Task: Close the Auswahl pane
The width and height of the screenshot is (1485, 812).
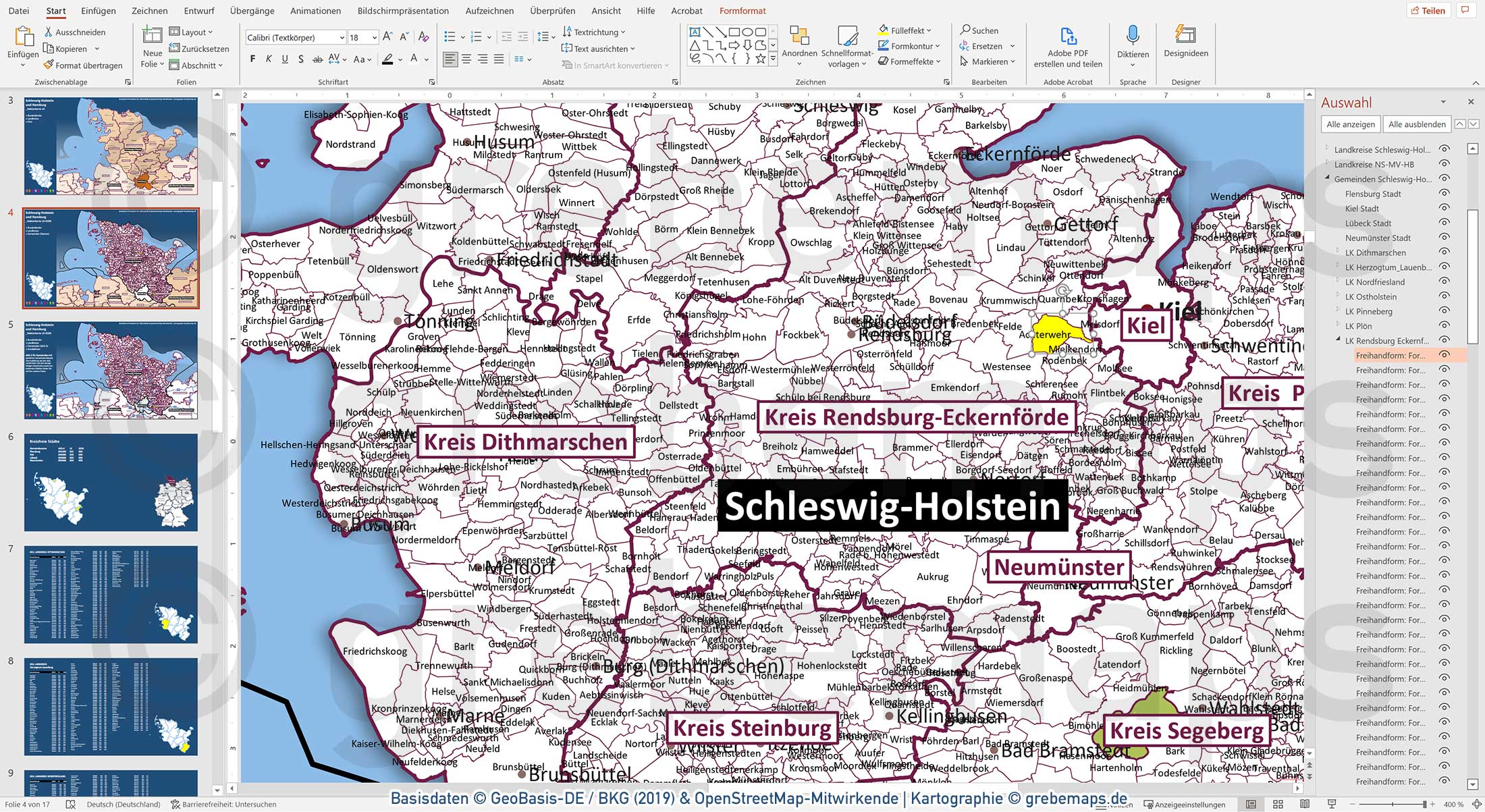Action: coord(1471,102)
